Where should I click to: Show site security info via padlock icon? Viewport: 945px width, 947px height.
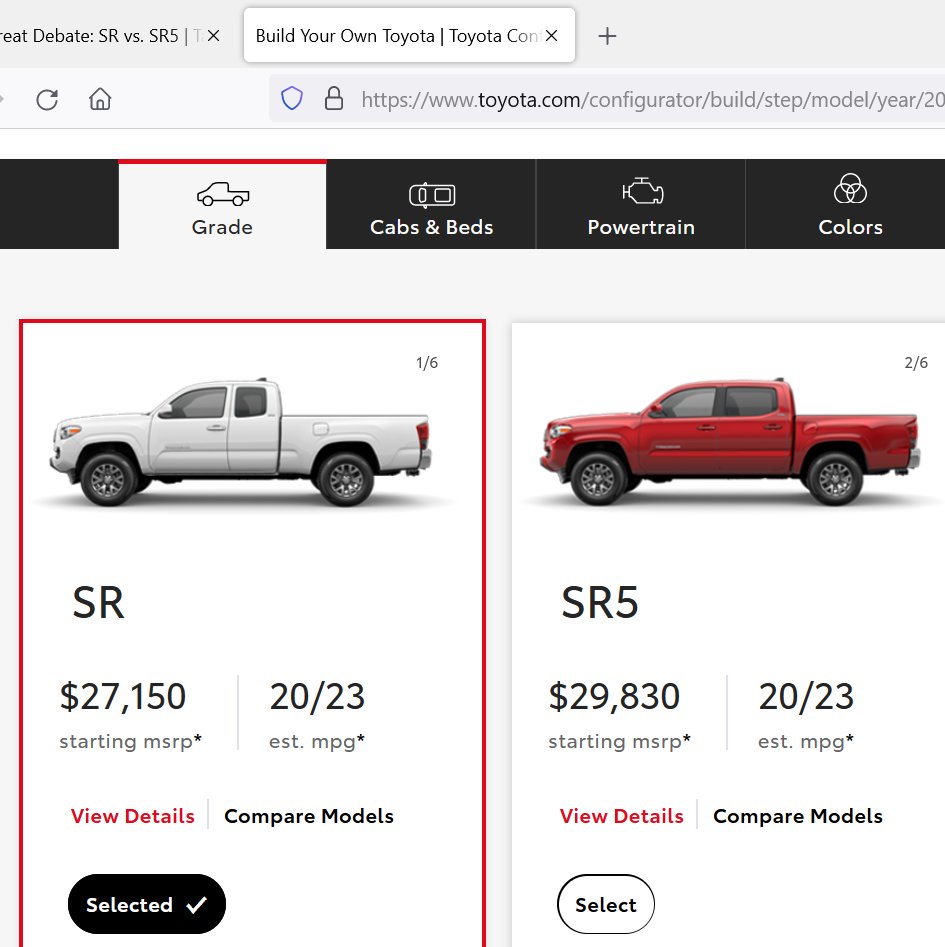[334, 98]
